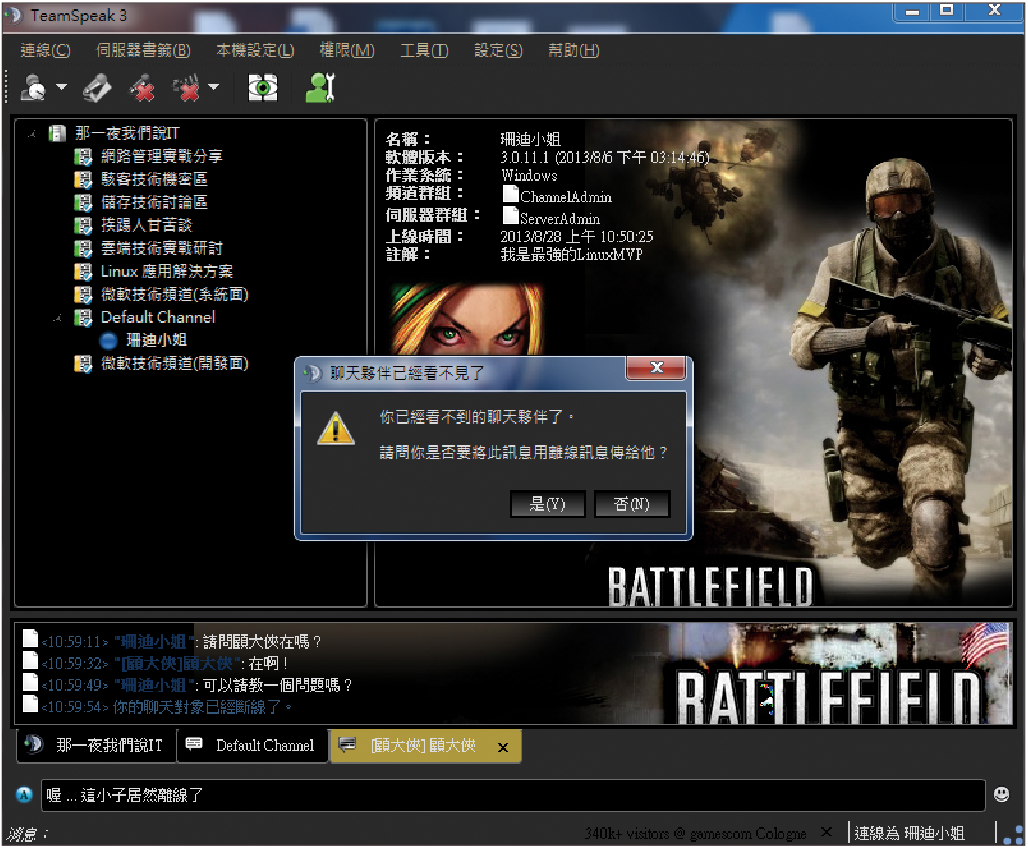
Task: Click server icon beside 那一夜我們說IT
Action: point(58,134)
